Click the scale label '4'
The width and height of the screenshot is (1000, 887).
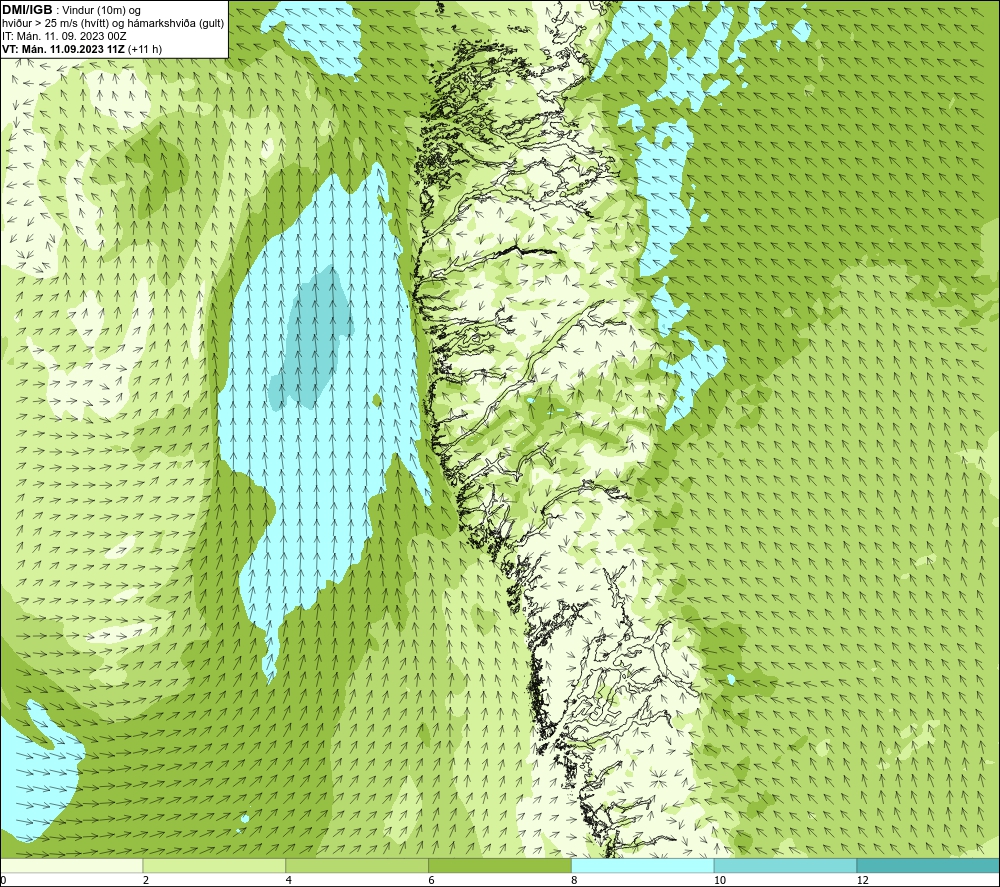tap(289, 881)
